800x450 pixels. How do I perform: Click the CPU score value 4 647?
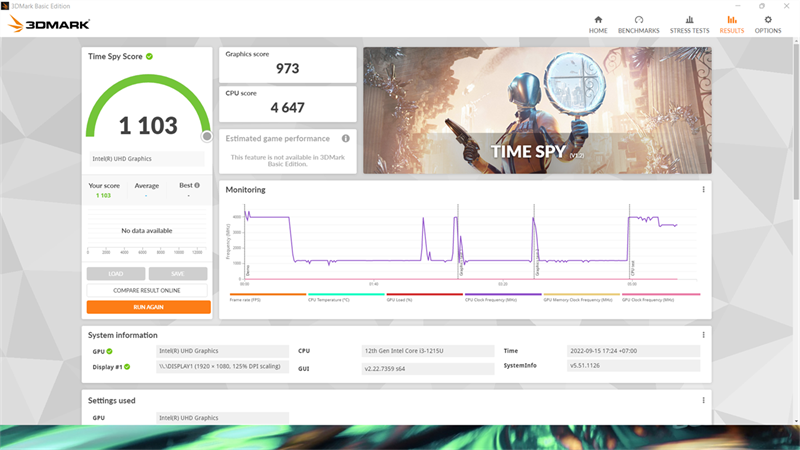tap(287, 108)
